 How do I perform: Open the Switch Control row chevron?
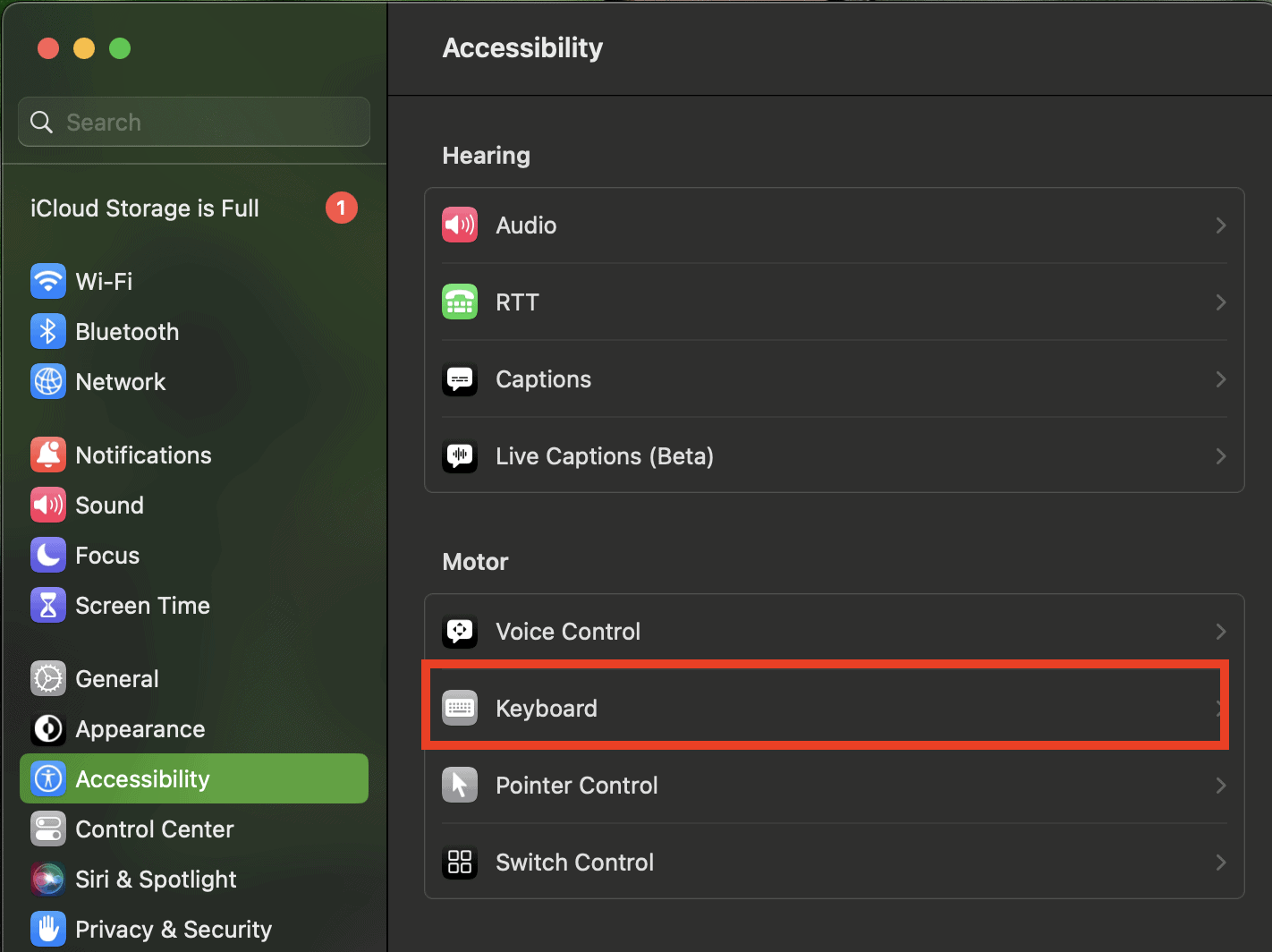tap(1220, 863)
